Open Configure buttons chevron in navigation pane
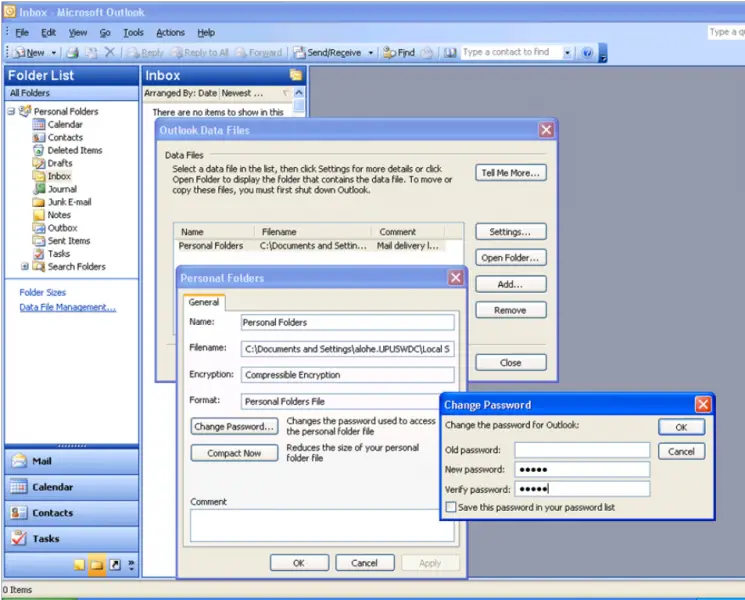Screen dimensions: 745x600 (131, 565)
